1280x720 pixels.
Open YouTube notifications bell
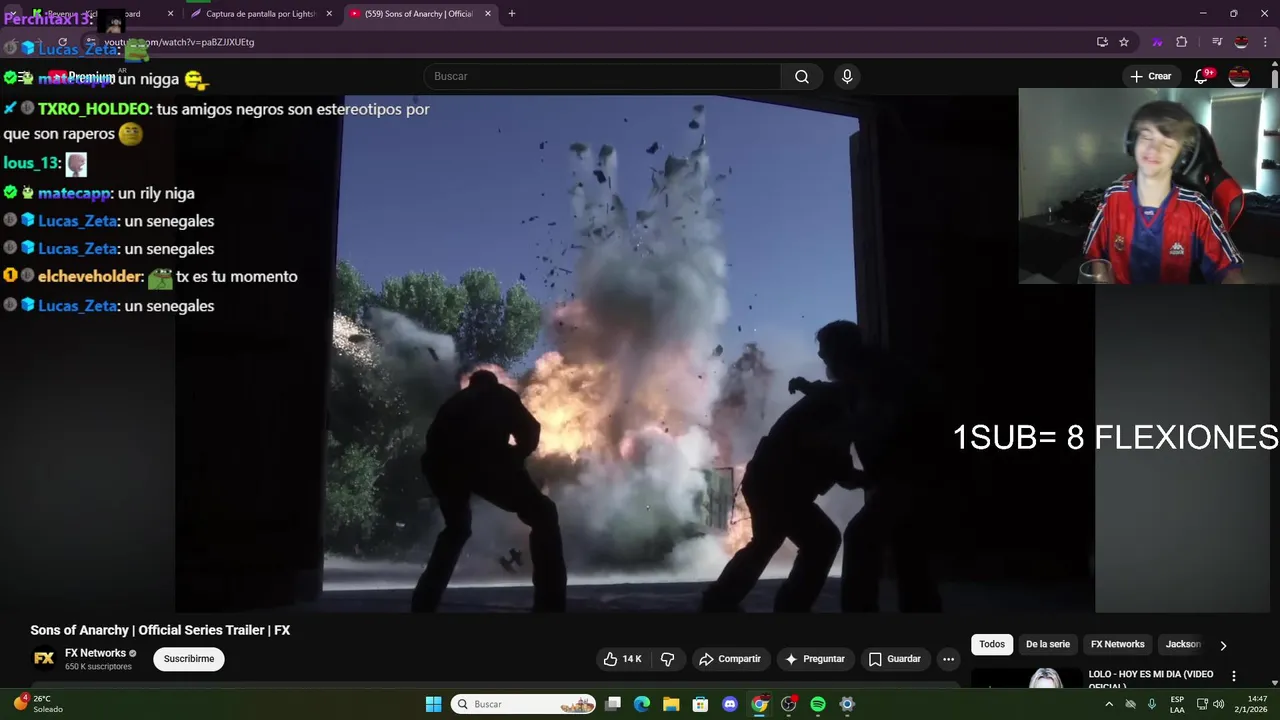1201,76
